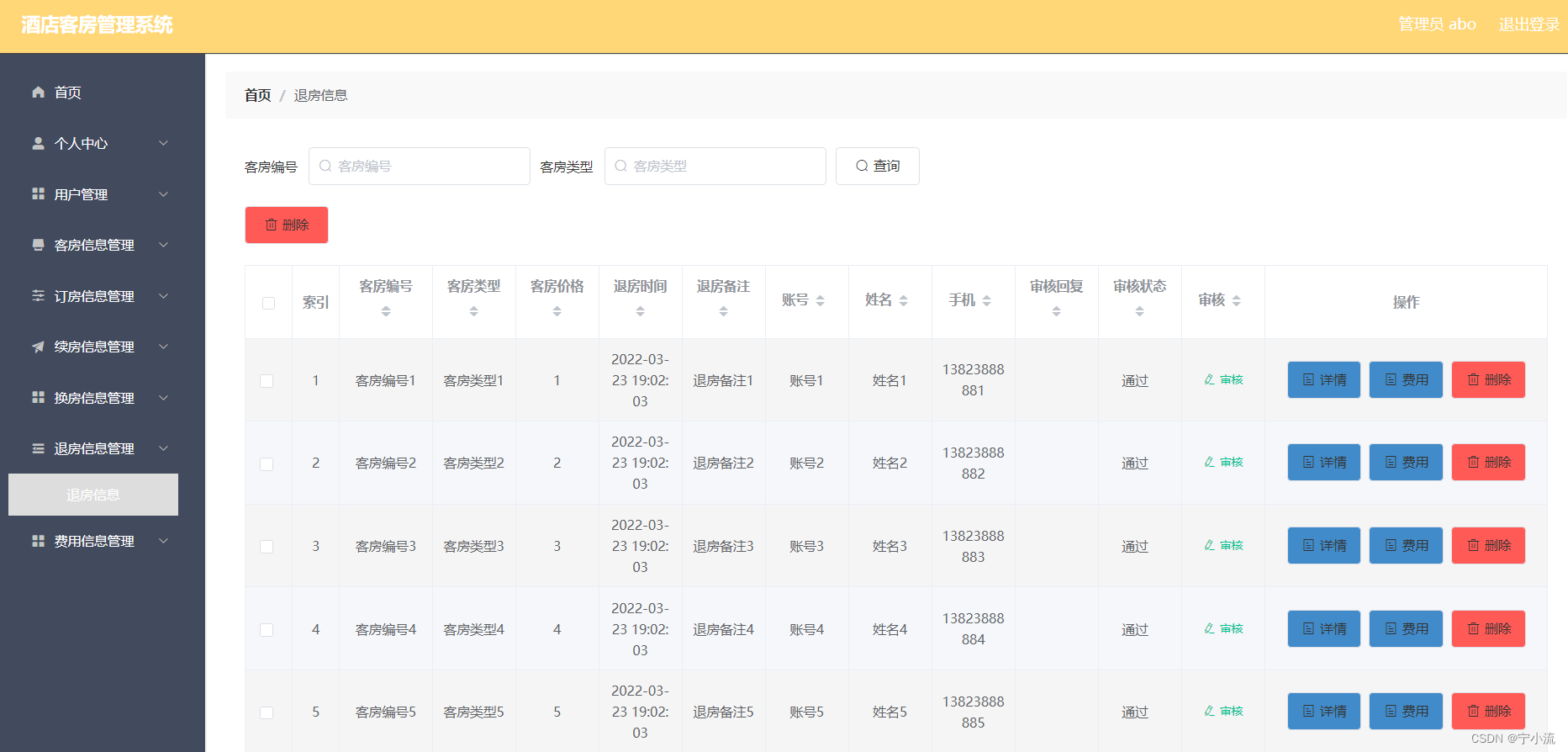Check the checkbox for row 客房编号5
This screenshot has height=752, width=1568.
click(x=267, y=713)
